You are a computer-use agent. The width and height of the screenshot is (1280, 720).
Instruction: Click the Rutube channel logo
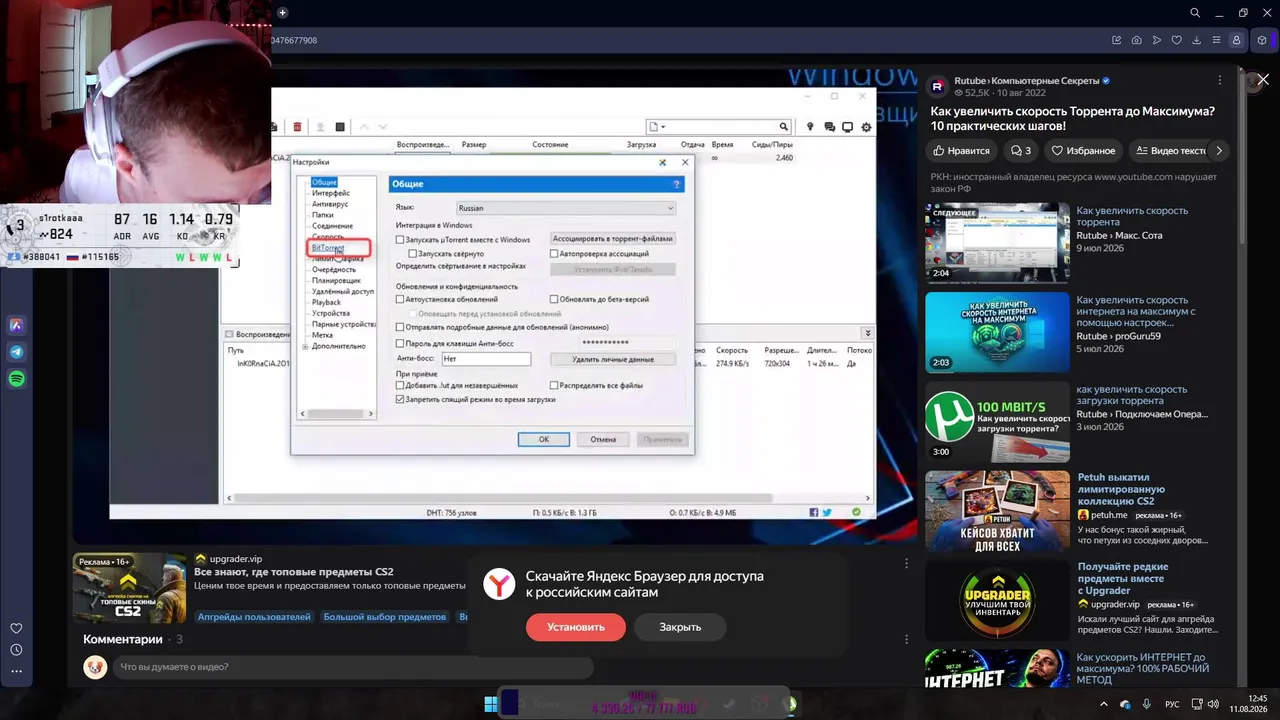click(x=938, y=86)
